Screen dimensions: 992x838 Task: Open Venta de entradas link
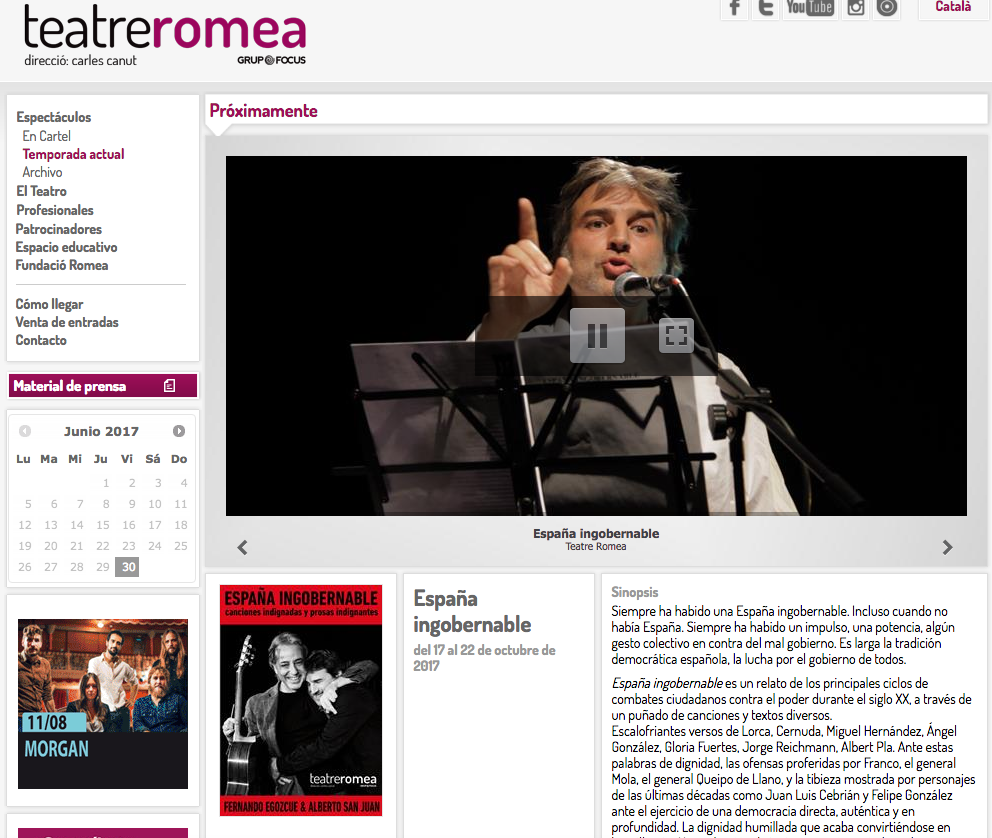pyautogui.click(x=67, y=322)
